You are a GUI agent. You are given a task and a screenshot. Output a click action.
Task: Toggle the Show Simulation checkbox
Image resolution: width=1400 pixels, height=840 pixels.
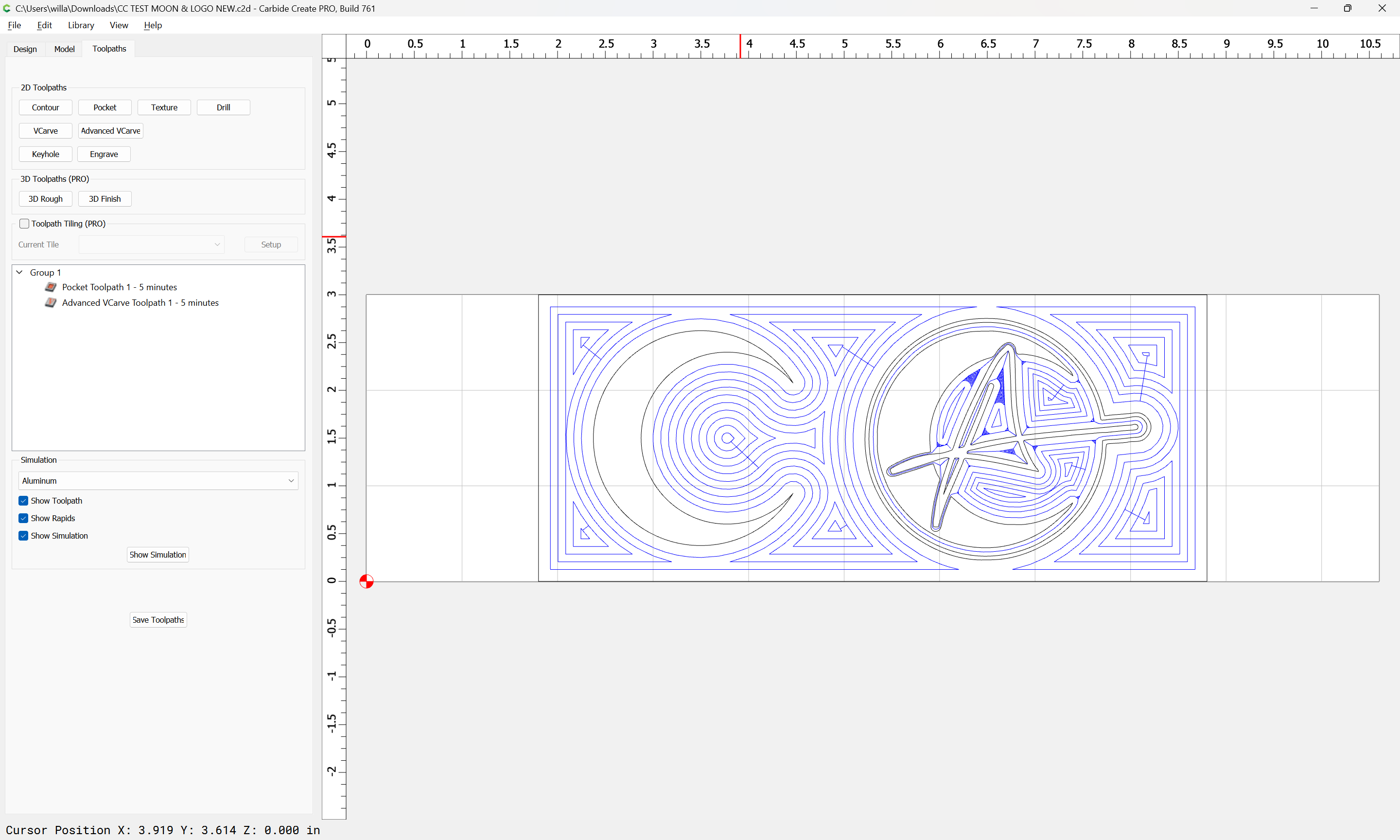(x=23, y=536)
